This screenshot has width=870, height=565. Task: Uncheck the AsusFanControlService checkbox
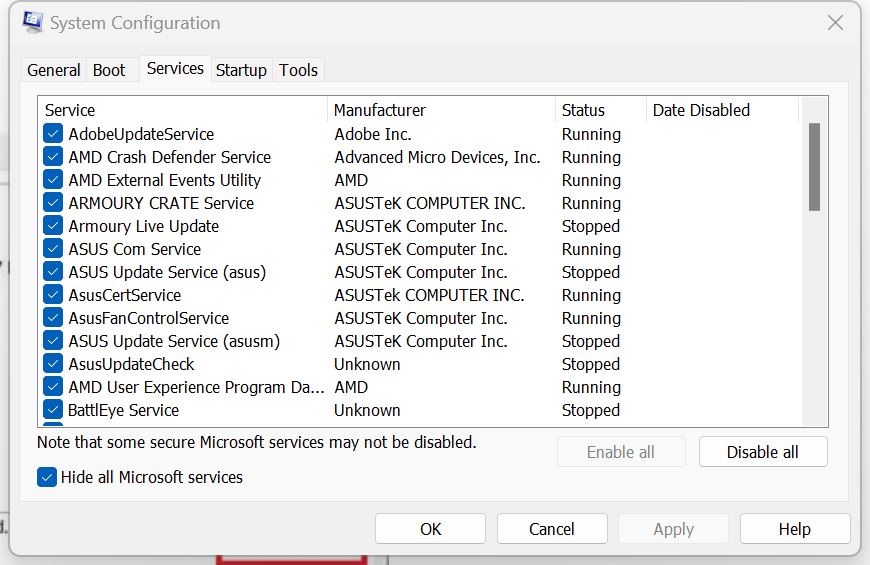pos(53,318)
